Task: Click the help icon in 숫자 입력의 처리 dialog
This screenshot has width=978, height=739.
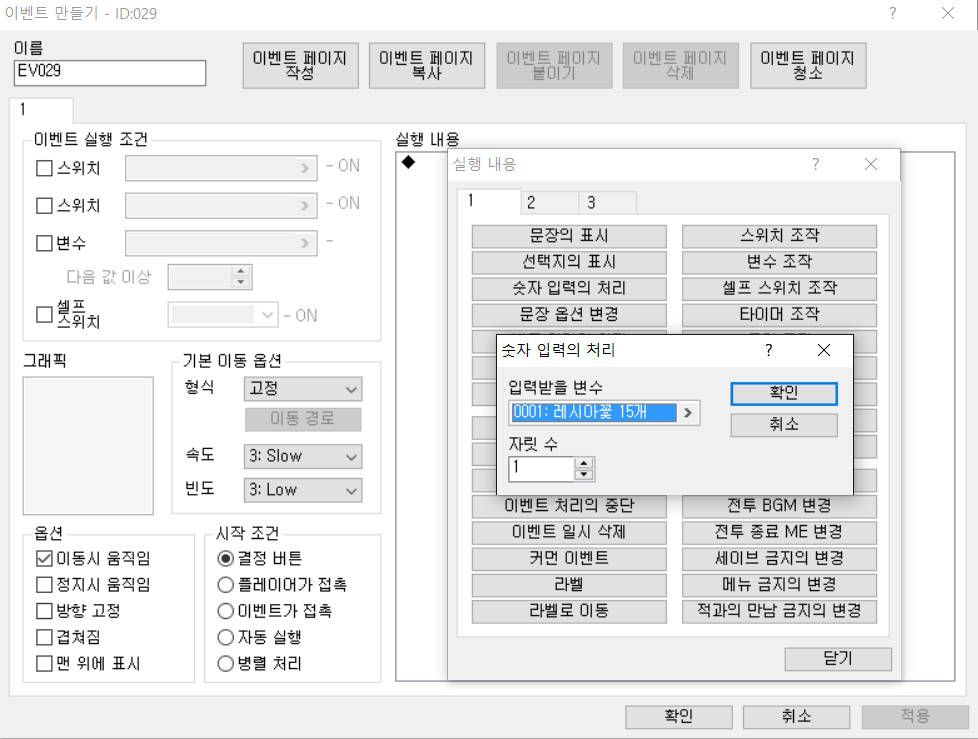Action: (x=768, y=350)
